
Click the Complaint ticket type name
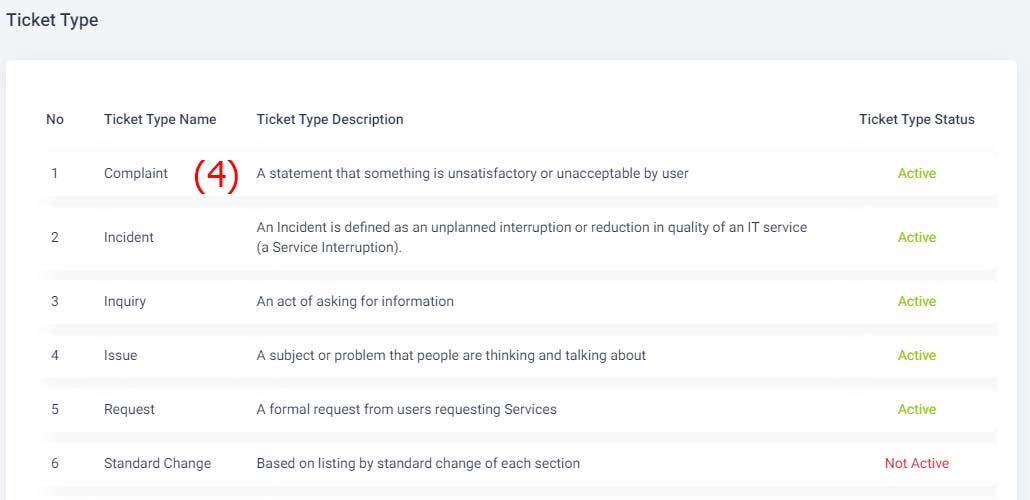136,173
